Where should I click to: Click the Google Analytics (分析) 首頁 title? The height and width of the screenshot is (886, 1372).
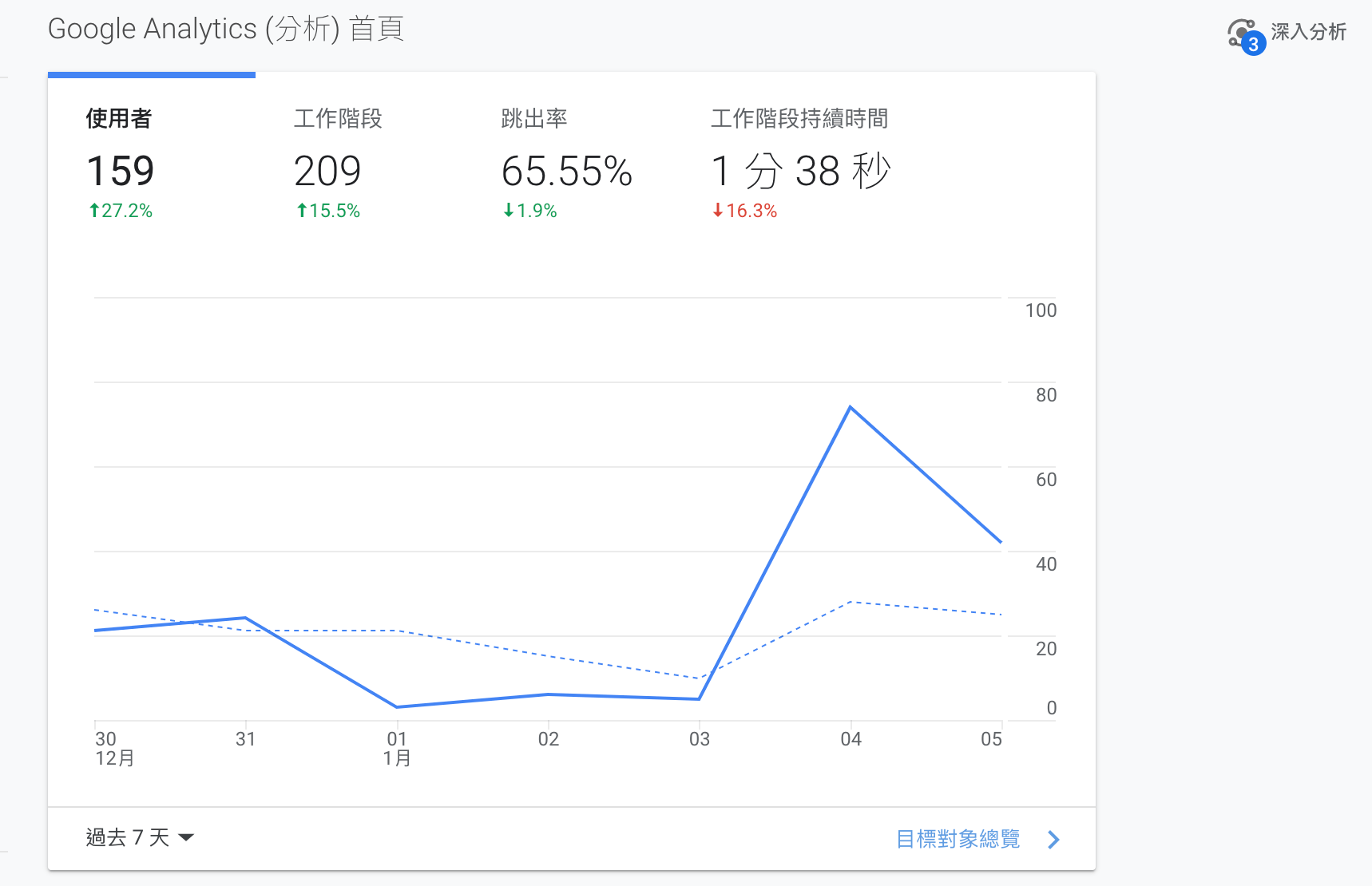pos(226,30)
